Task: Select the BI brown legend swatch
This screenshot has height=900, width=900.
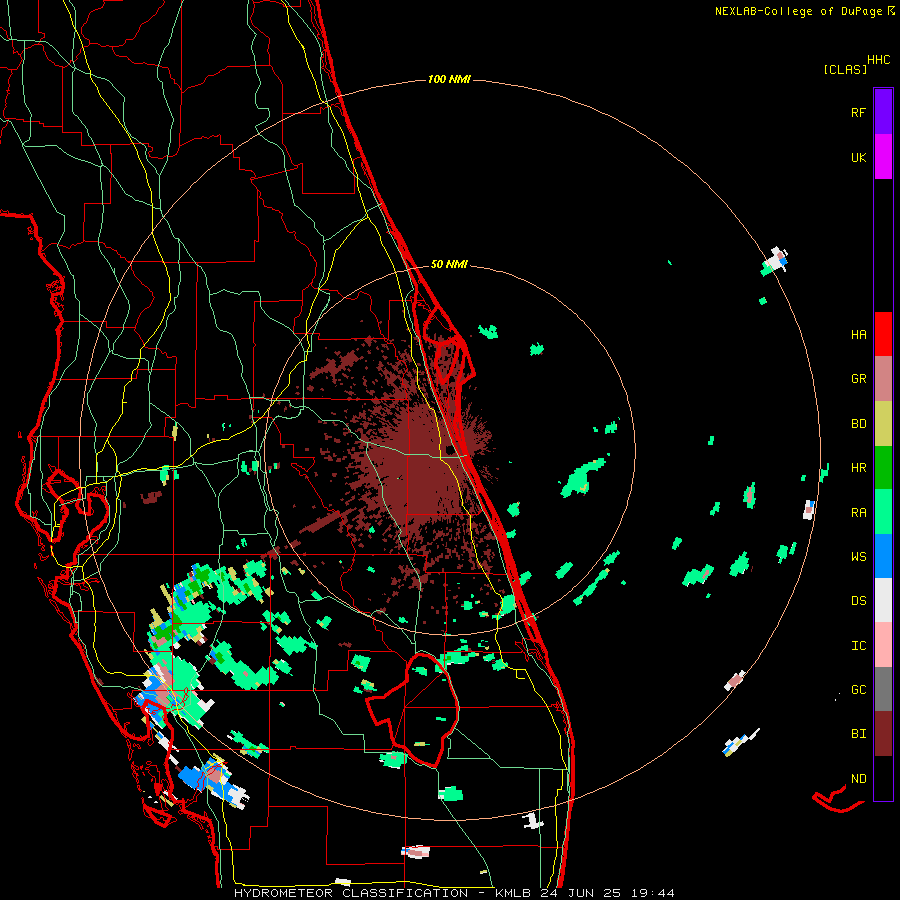Action: (x=883, y=734)
